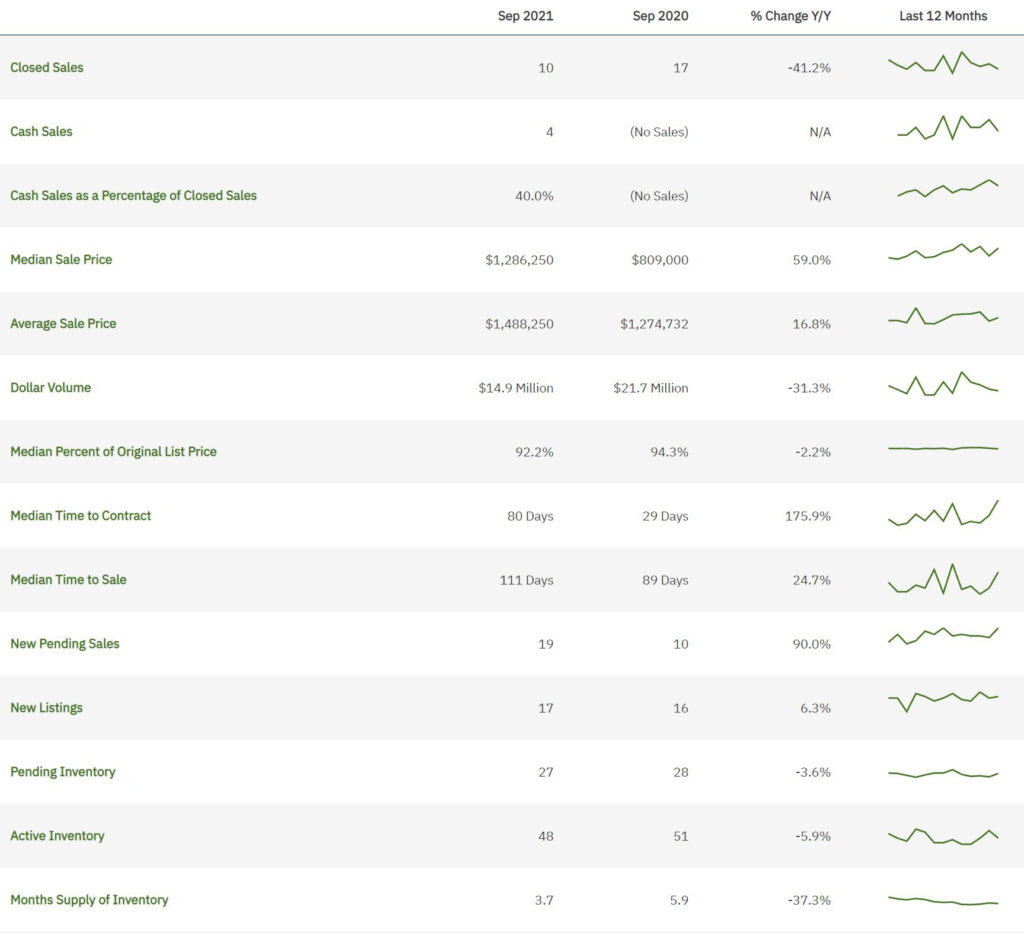Open the Dollar Volume metric
Screen dimensions: 1024x939
click(x=51, y=387)
